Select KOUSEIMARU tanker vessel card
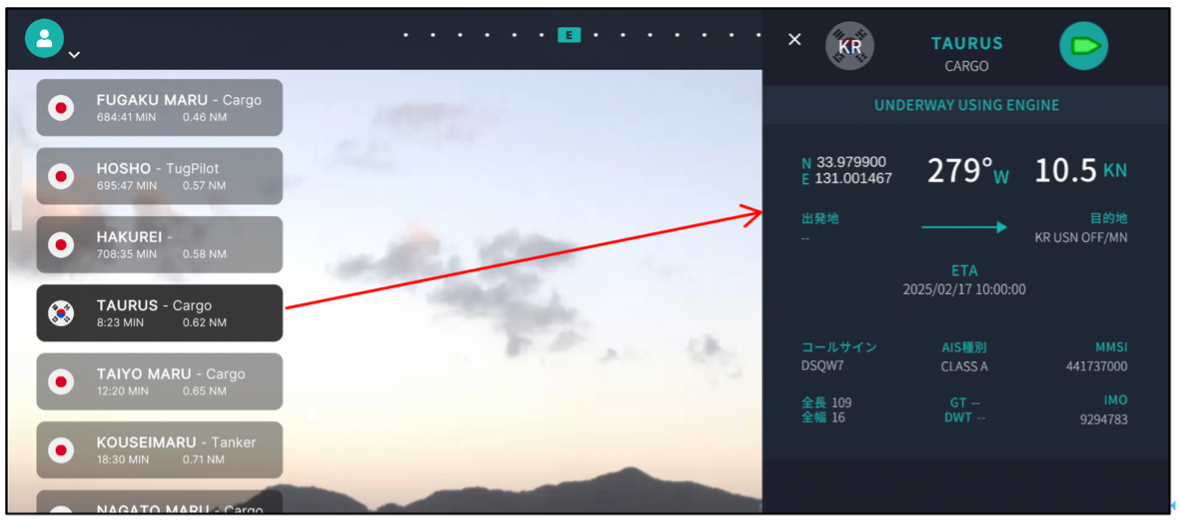The image size is (1179, 525). click(159, 450)
